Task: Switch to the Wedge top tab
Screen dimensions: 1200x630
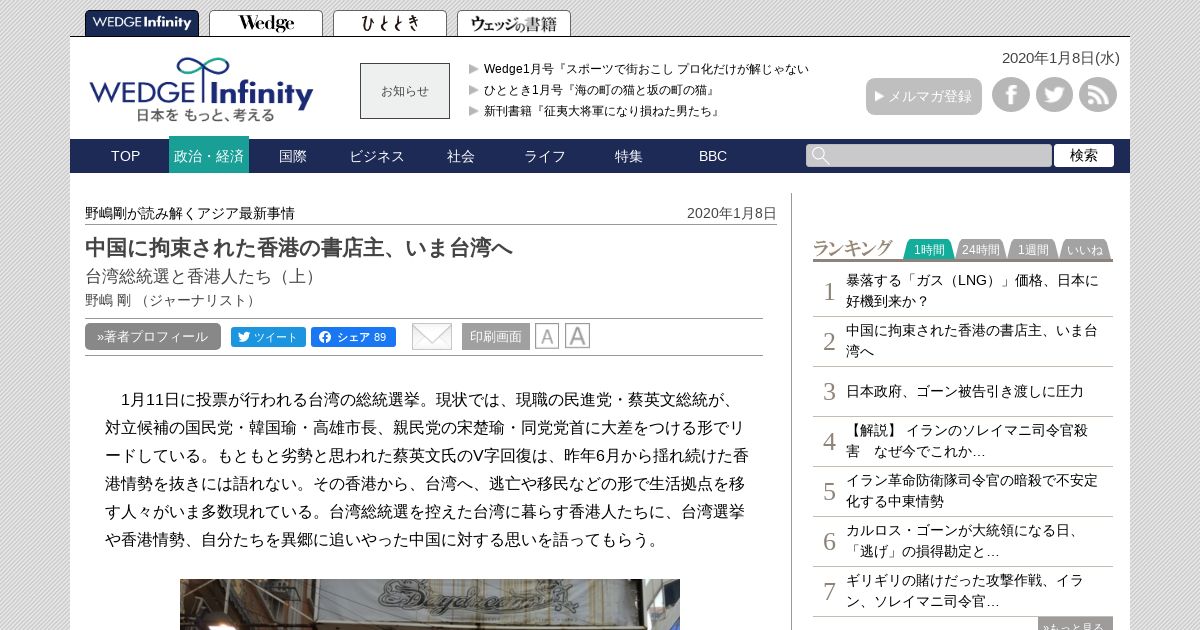Action: click(266, 23)
